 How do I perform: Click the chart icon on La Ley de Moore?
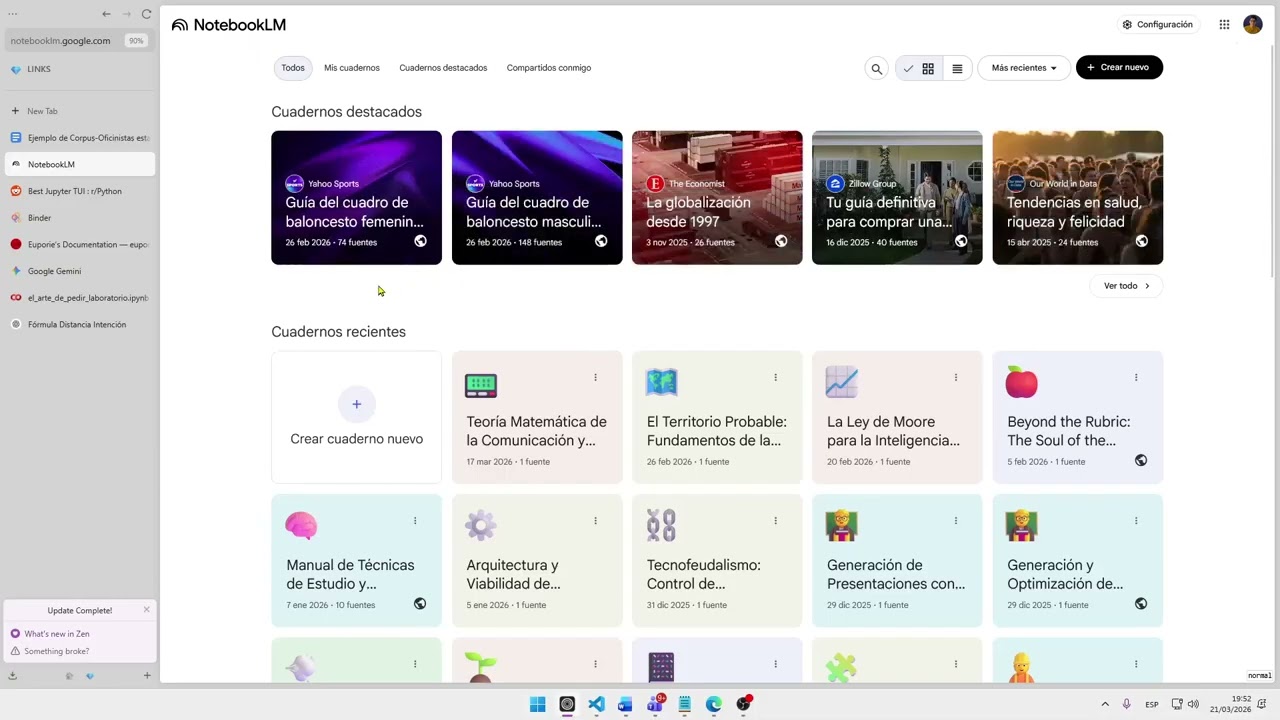click(x=841, y=382)
